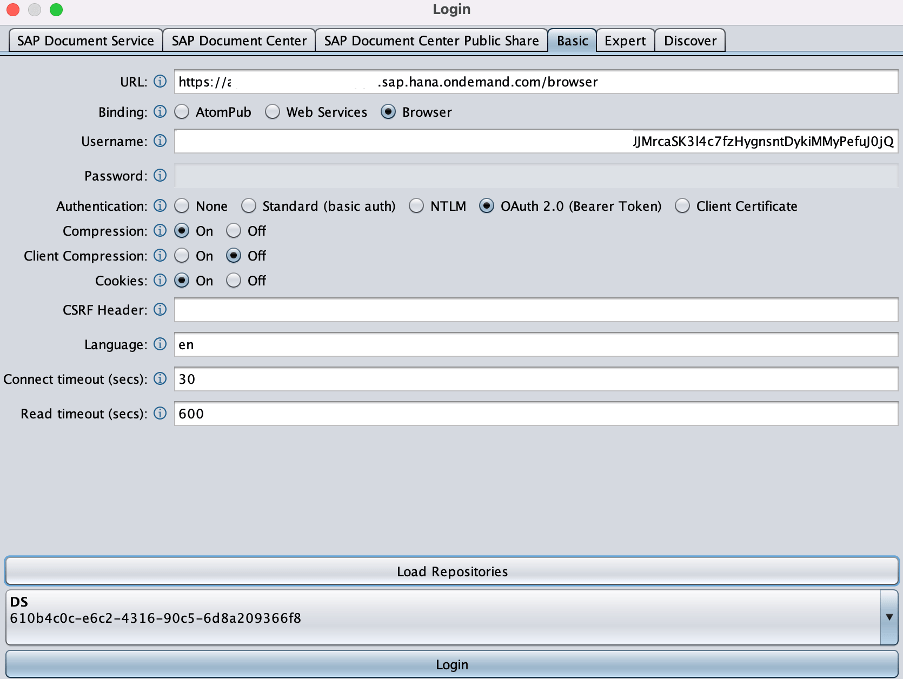Screen dimensions: 904x680
Task: Select OAuth 2.0 (Bearer Token) authentication
Action: point(487,206)
